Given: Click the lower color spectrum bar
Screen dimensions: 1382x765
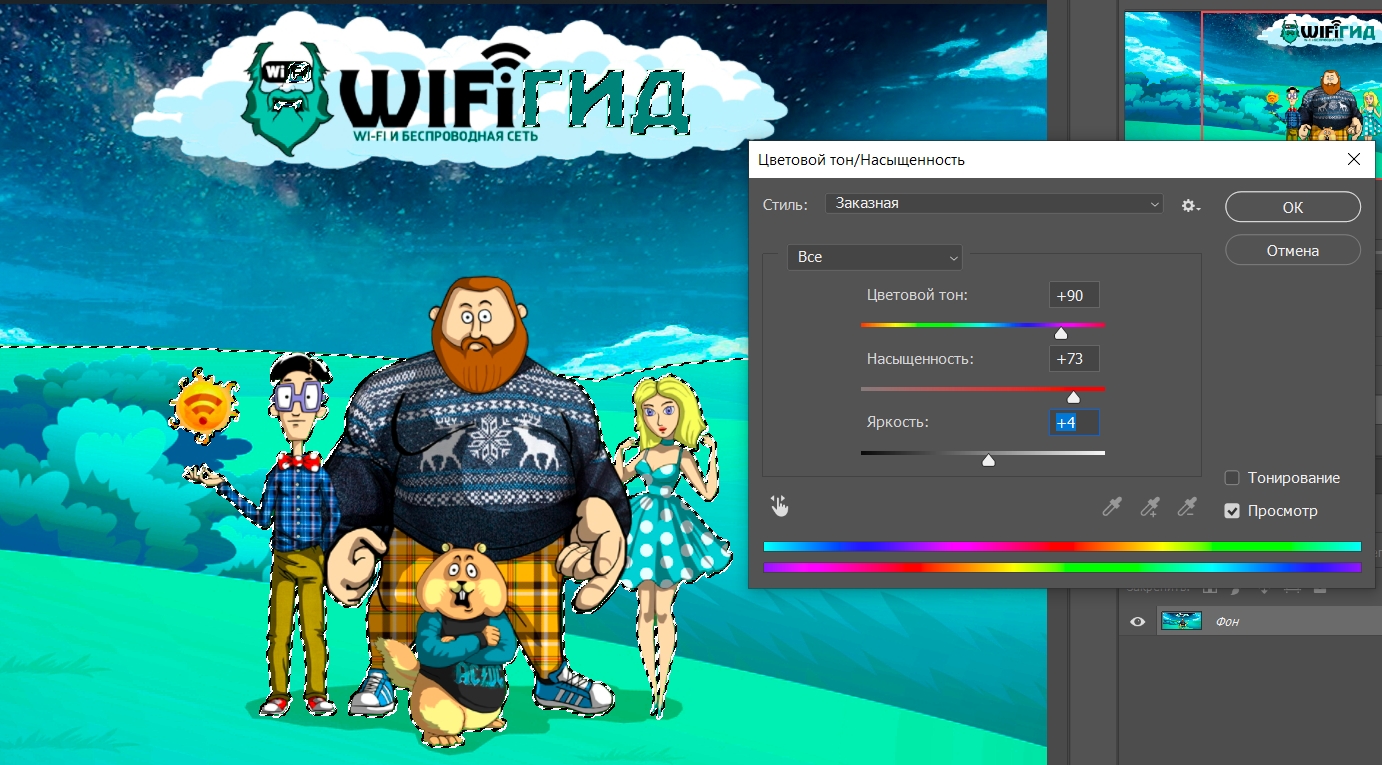Looking at the screenshot, I should point(1062,567).
